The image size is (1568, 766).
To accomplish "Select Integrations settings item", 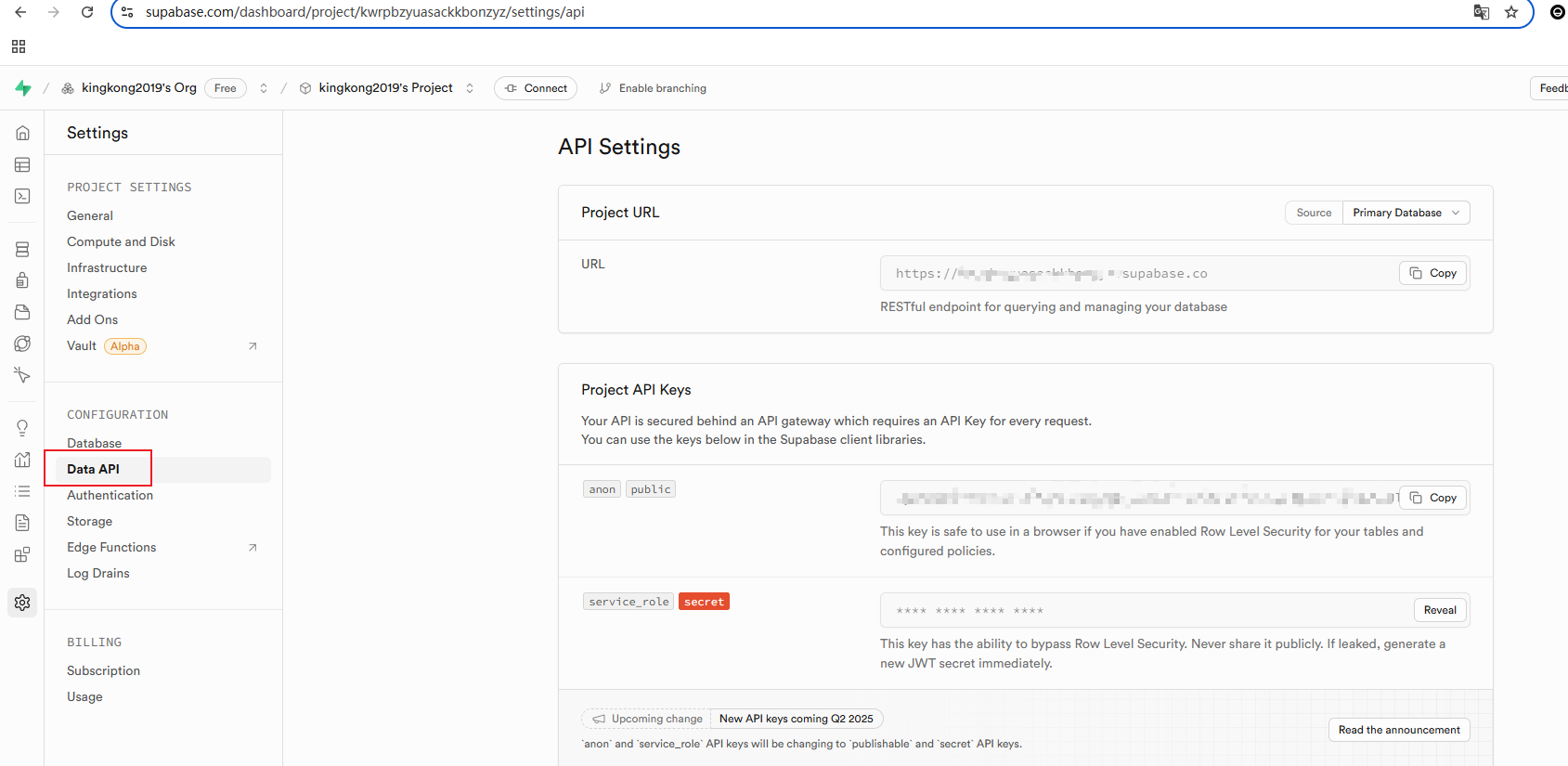I will point(102,293).
